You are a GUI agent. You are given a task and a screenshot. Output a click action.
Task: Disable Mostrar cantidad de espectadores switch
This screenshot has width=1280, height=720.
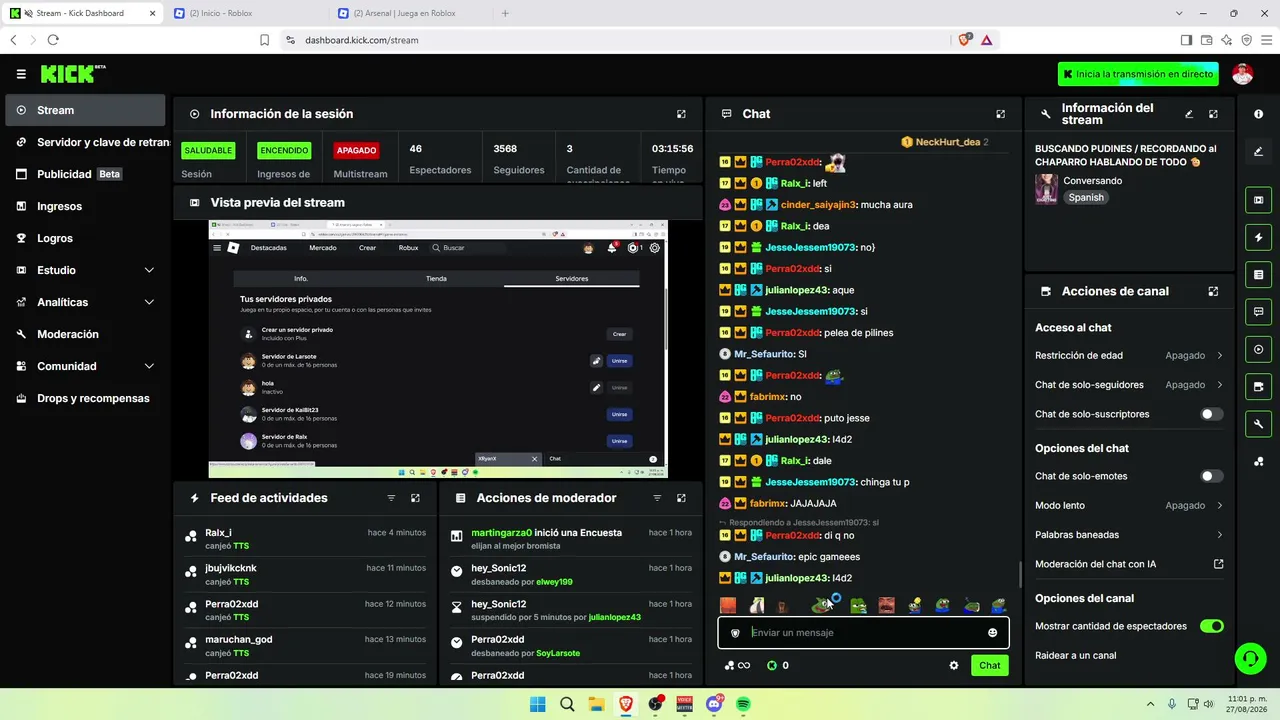pyautogui.click(x=1211, y=626)
